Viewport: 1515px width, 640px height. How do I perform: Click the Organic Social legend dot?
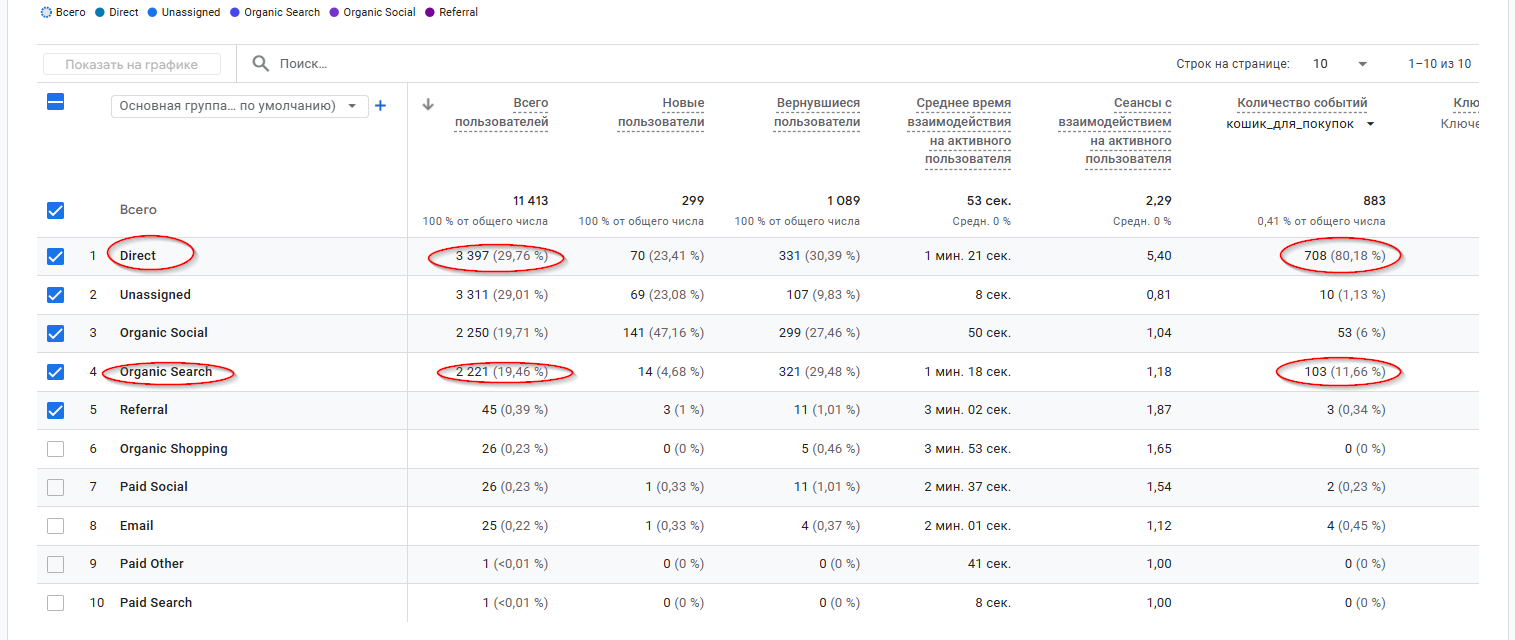334,13
